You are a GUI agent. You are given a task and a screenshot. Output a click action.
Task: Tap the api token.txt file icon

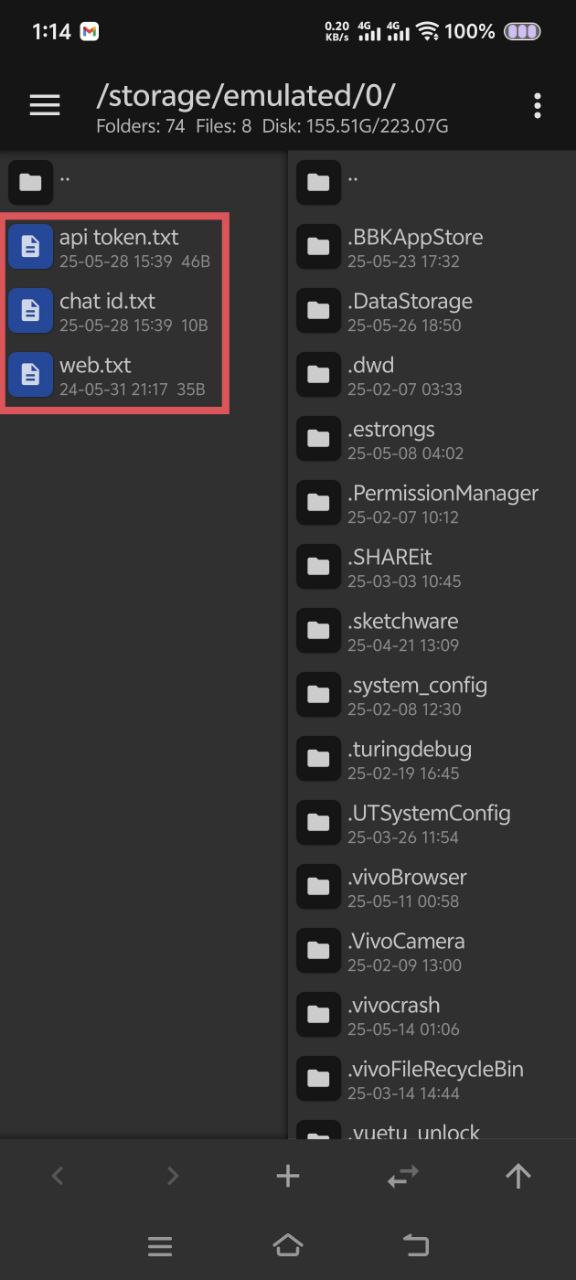pos(30,246)
